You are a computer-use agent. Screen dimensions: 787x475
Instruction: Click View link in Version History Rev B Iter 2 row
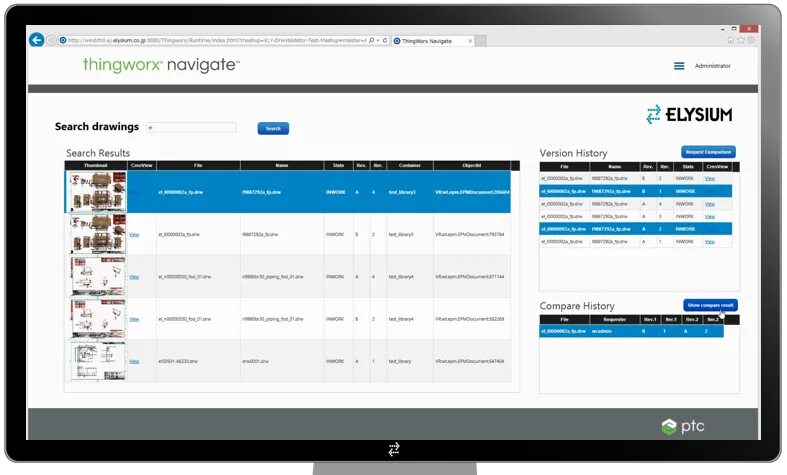coord(710,178)
